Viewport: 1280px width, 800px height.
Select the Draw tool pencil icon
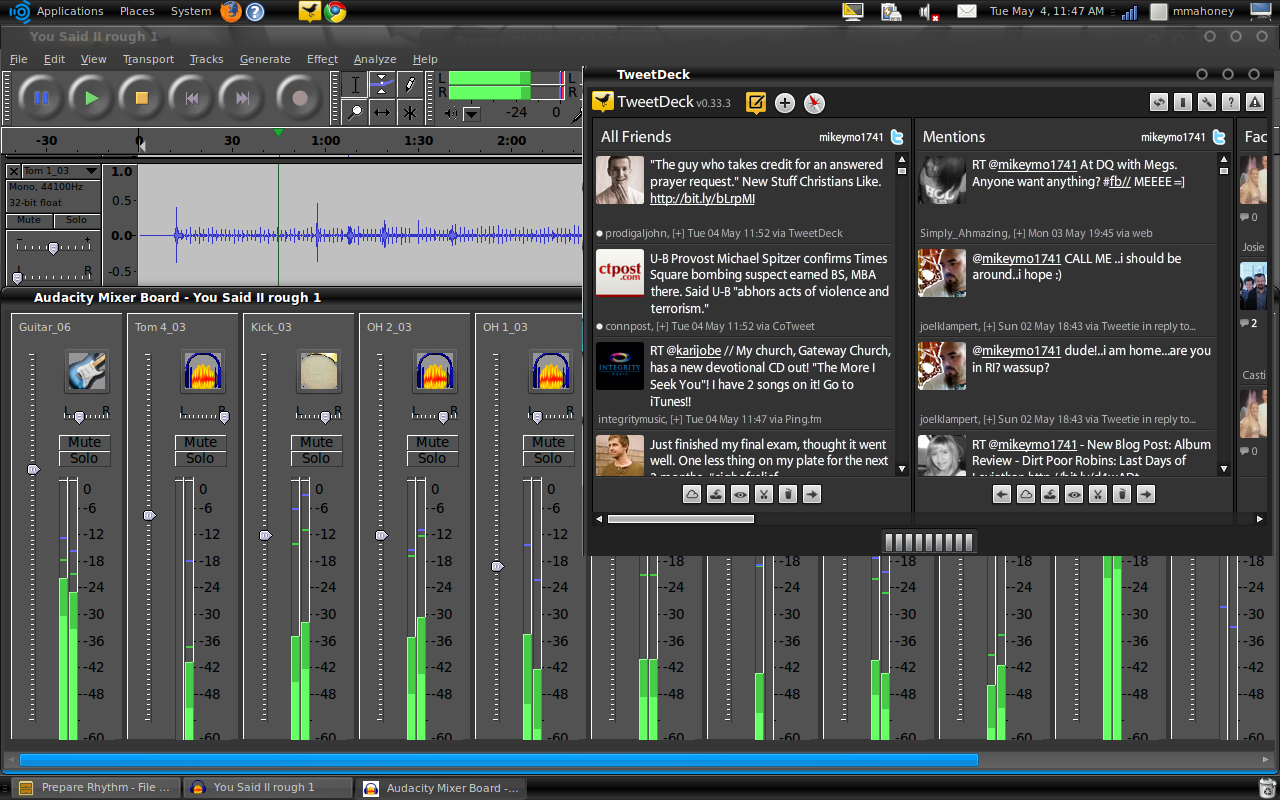pyautogui.click(x=410, y=84)
